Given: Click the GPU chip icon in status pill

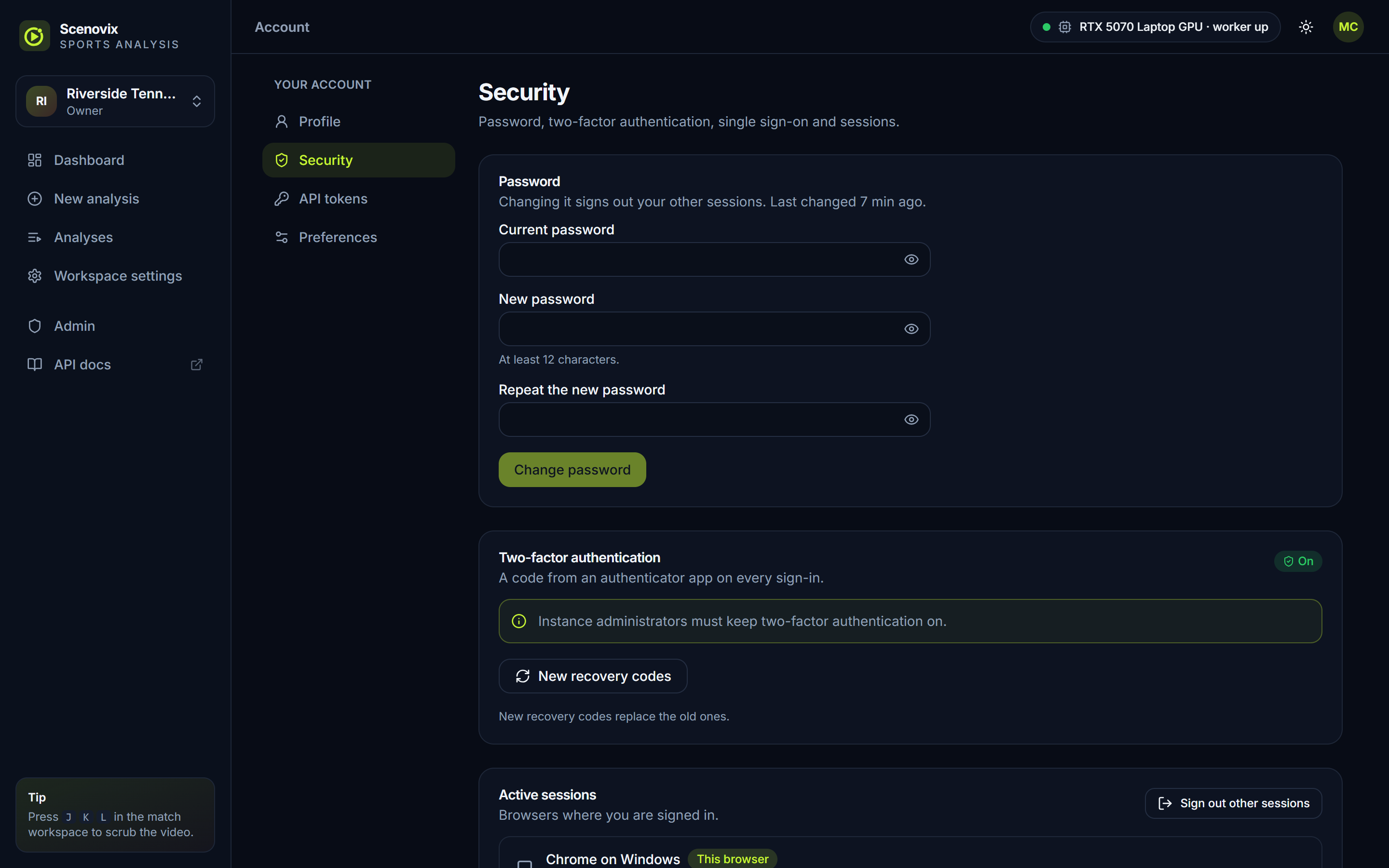Looking at the screenshot, I should [1065, 27].
